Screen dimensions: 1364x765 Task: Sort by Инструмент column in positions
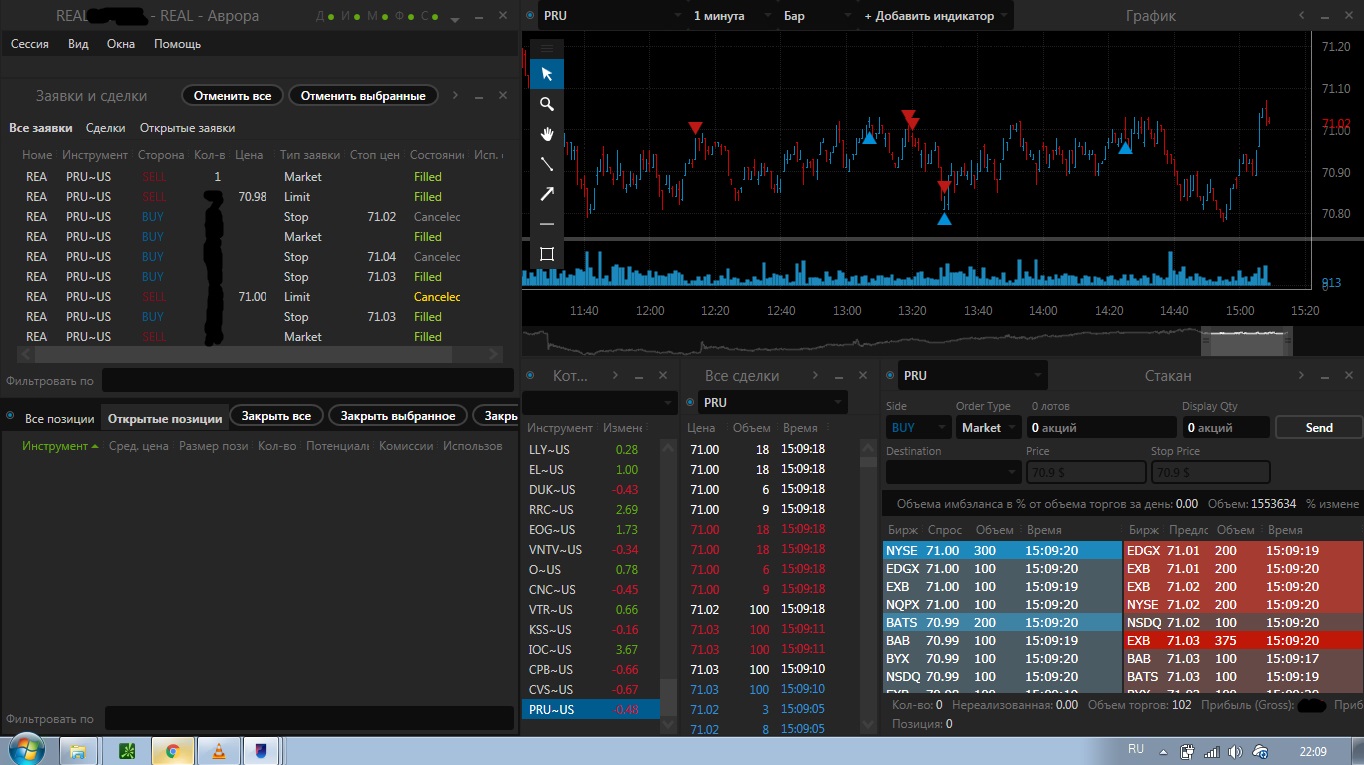click(60, 446)
